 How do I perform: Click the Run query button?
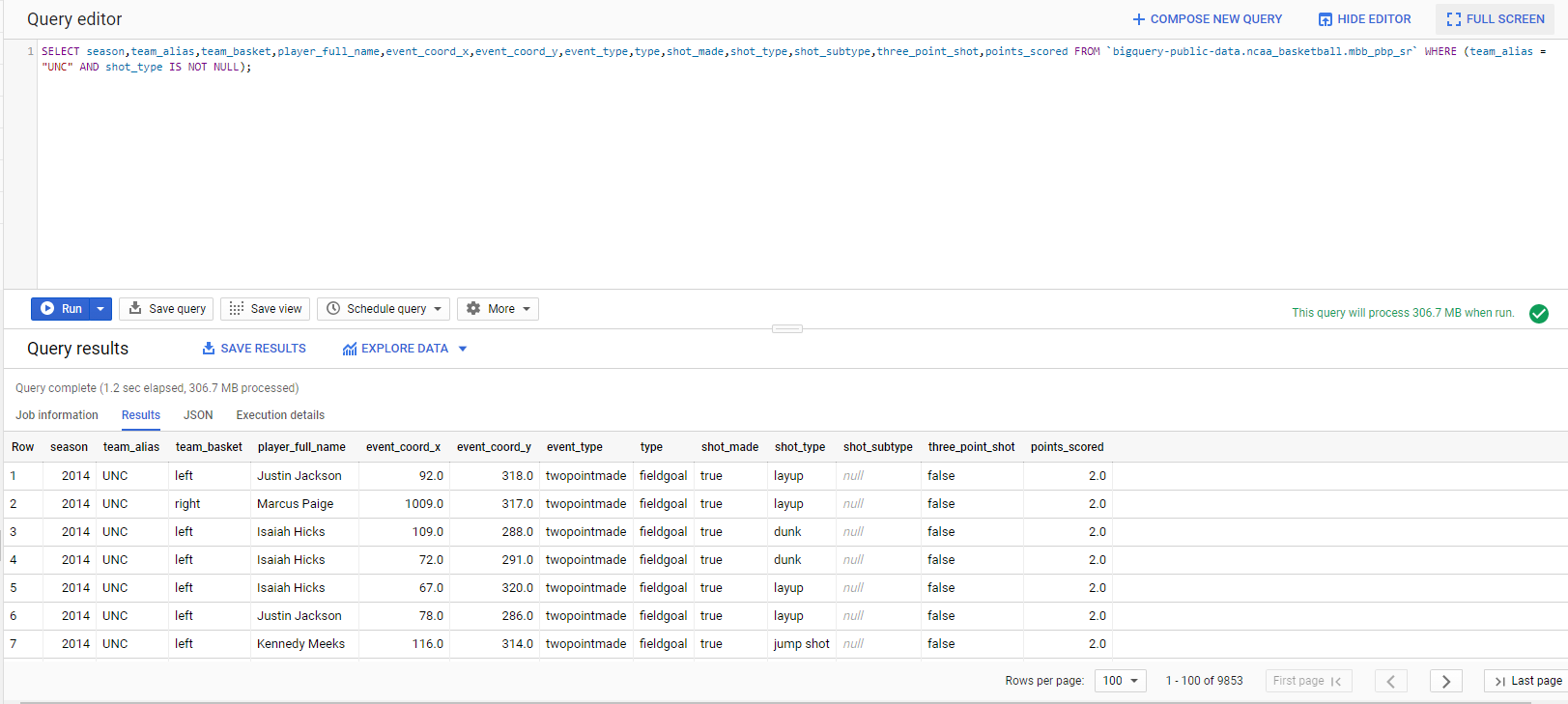point(61,309)
